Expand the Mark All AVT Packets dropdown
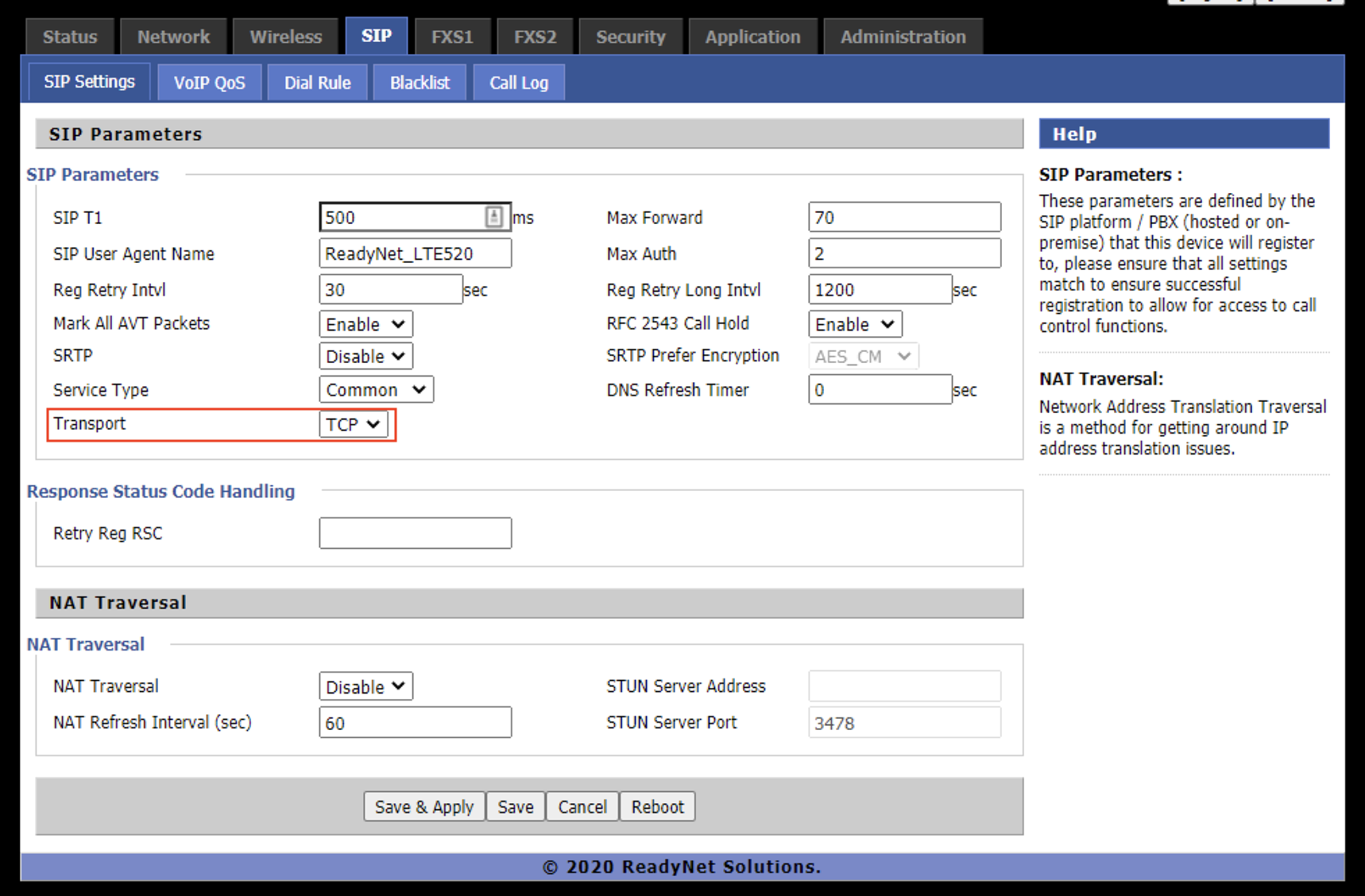Viewport: 1365px width, 896px height. [365, 324]
